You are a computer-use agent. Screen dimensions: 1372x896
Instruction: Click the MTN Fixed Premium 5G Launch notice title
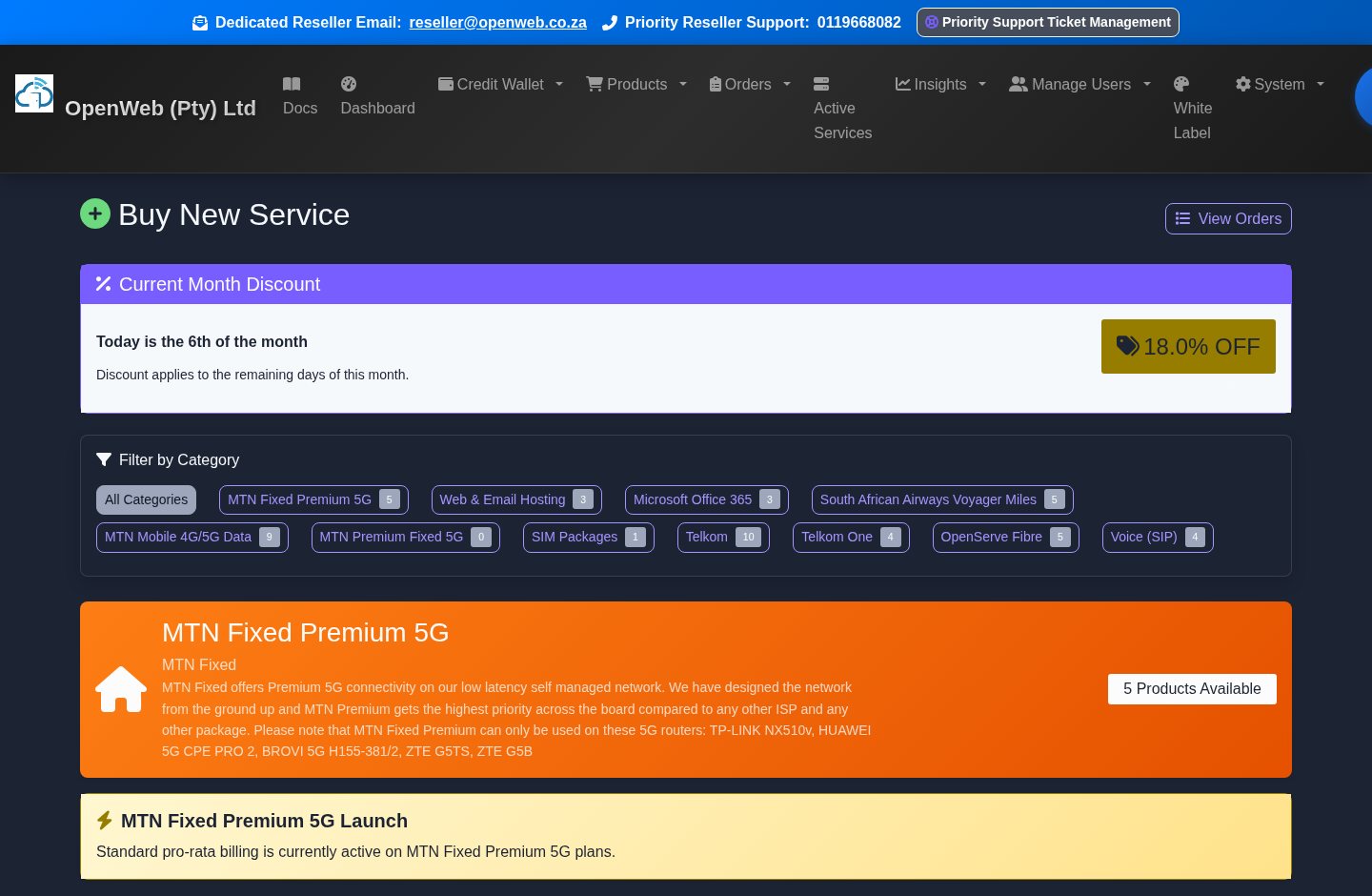tap(264, 821)
